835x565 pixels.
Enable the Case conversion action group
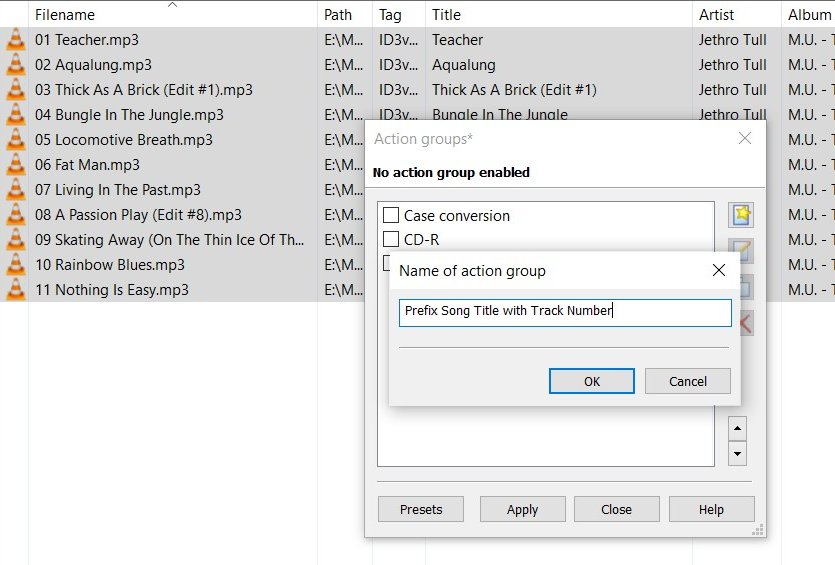pyautogui.click(x=392, y=216)
